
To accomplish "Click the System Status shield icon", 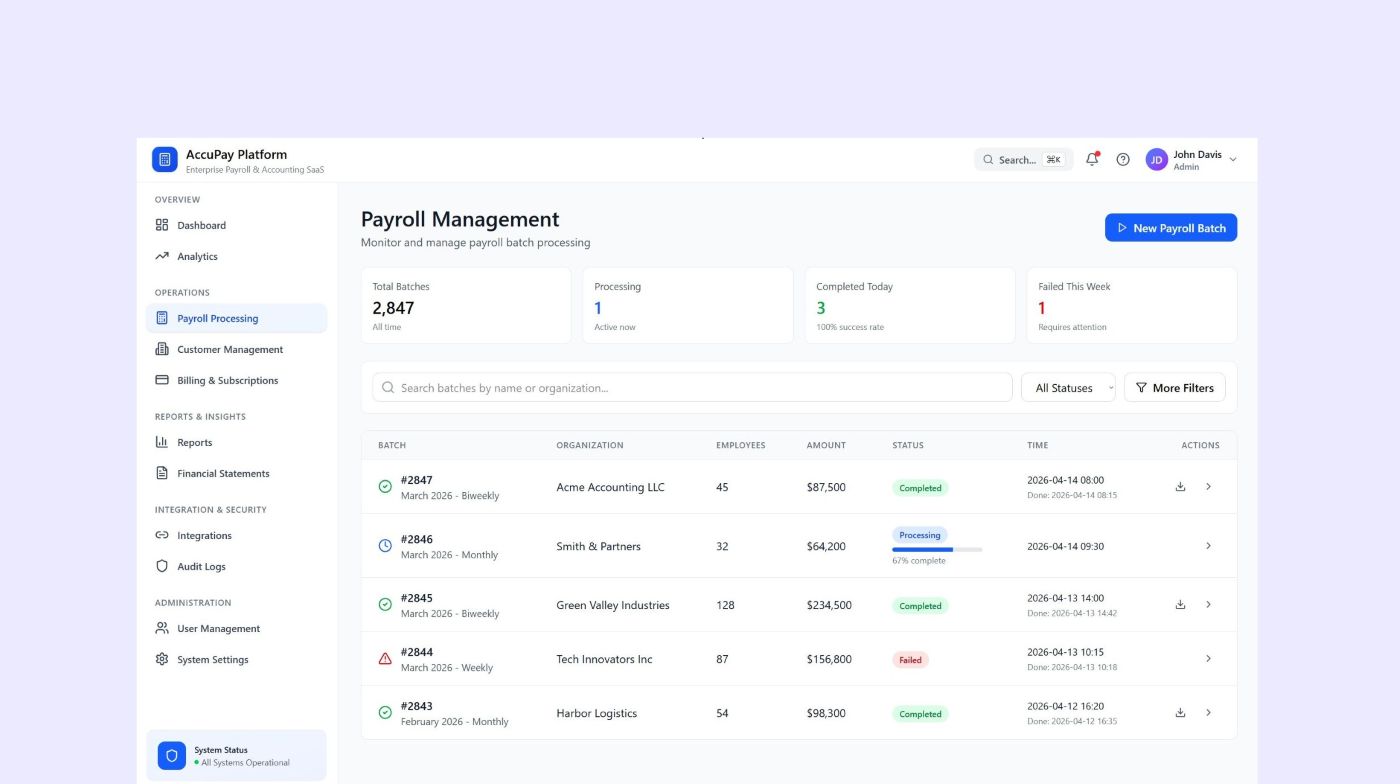I will (172, 755).
